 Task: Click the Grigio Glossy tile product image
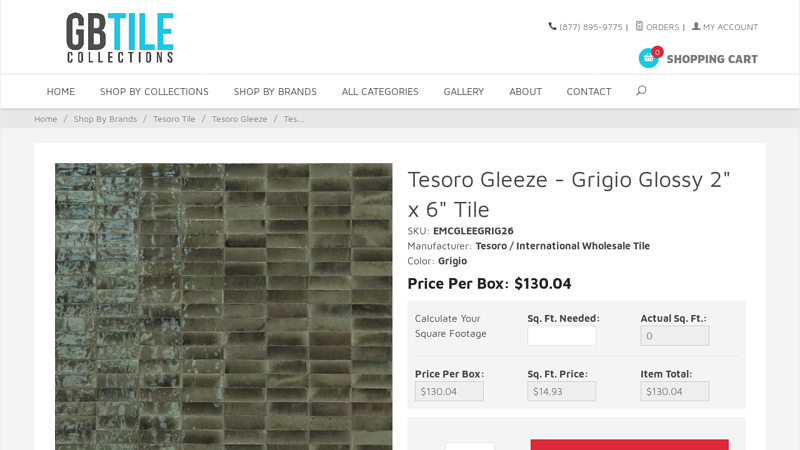pyautogui.click(x=223, y=306)
